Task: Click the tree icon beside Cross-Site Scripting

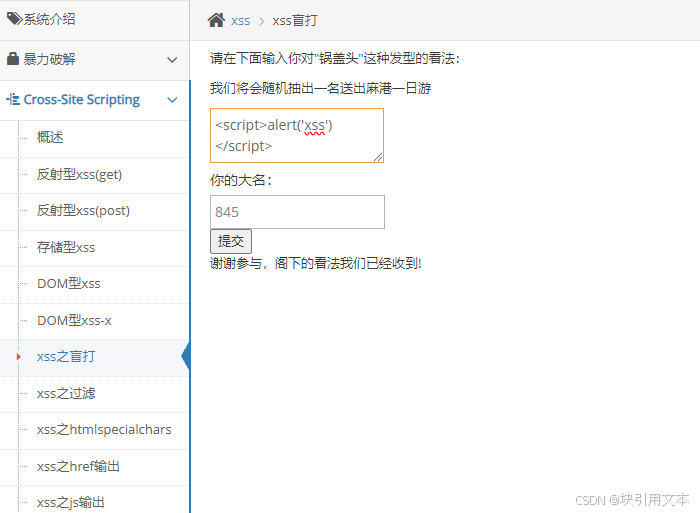Action: click(13, 100)
